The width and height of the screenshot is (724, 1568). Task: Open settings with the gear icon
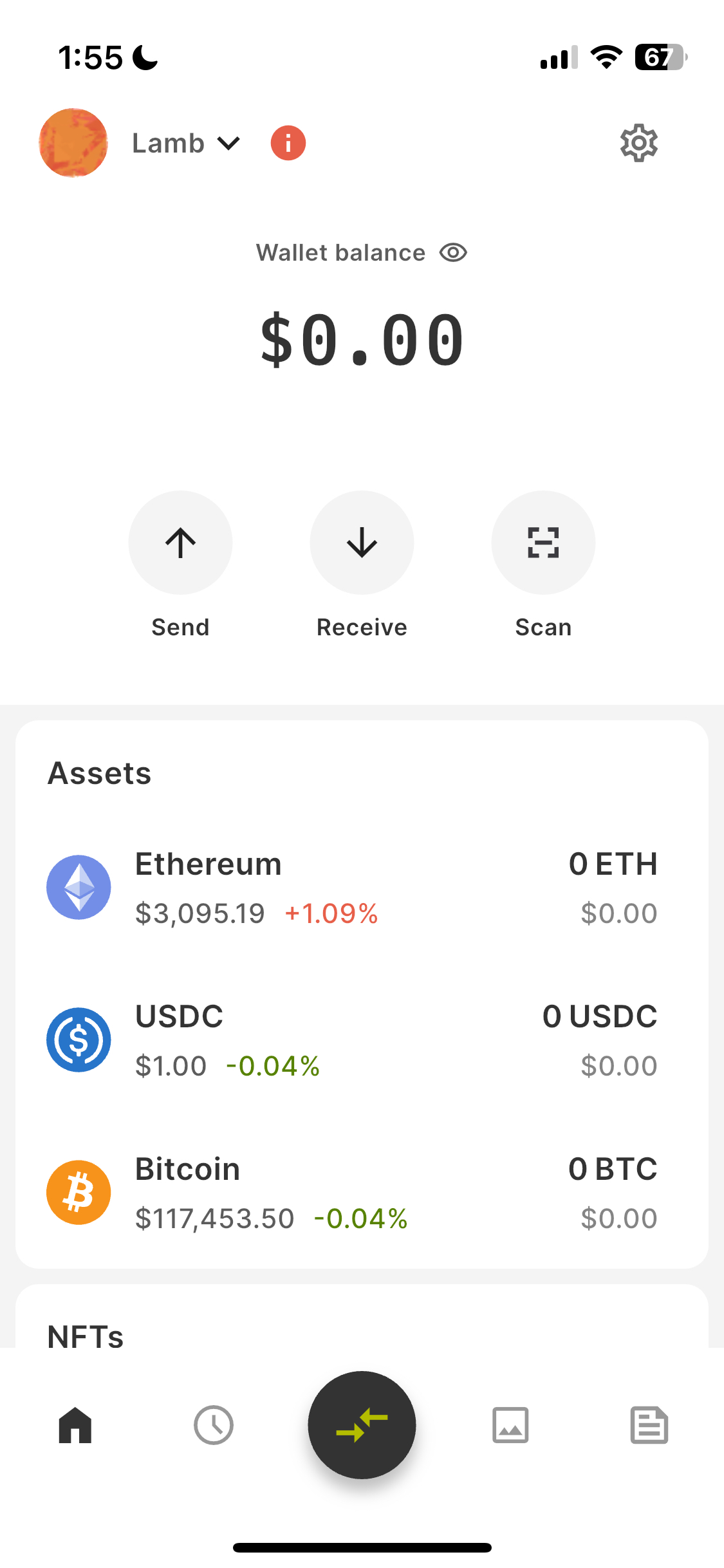[x=638, y=143]
